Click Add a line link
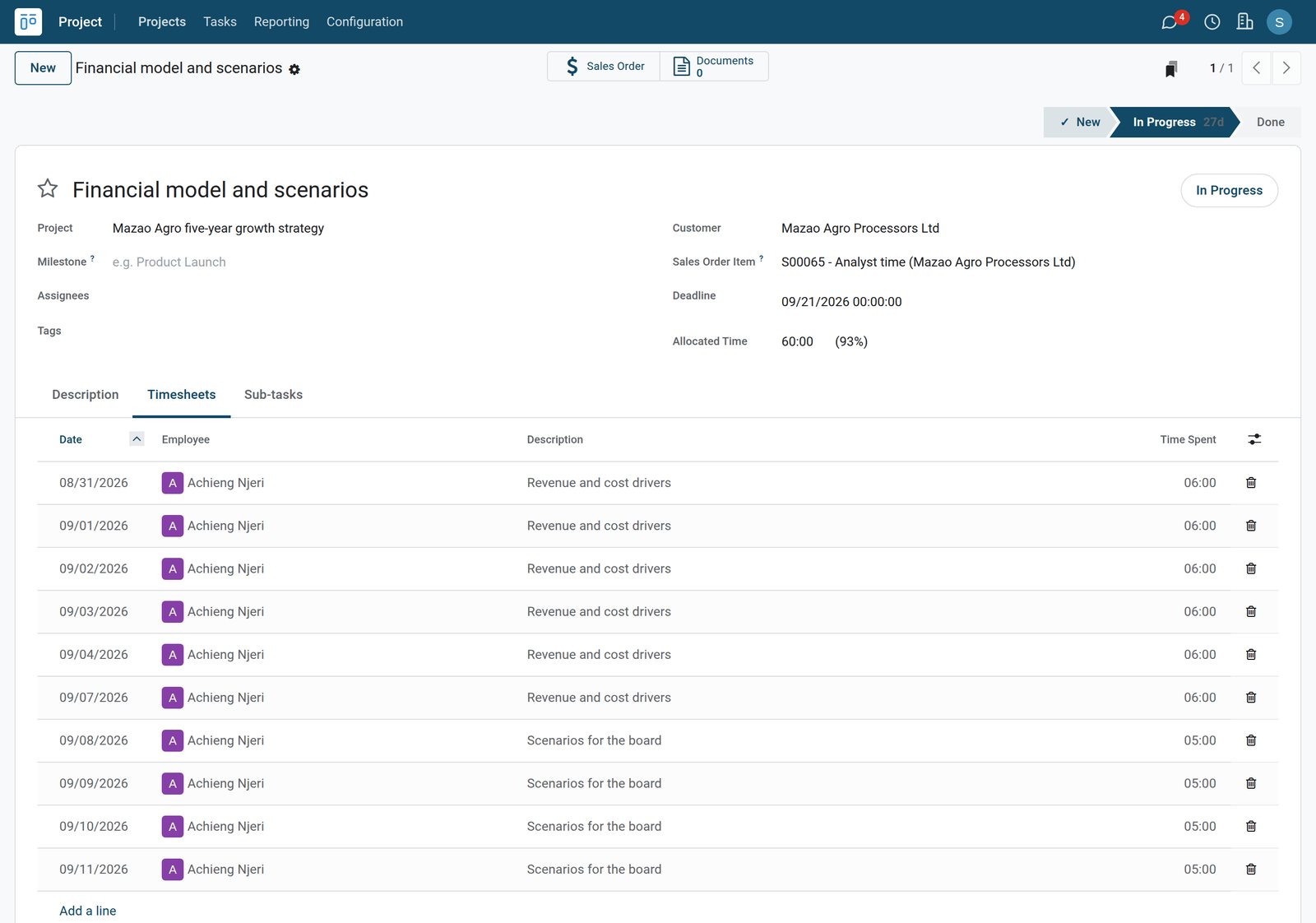 coord(88,911)
